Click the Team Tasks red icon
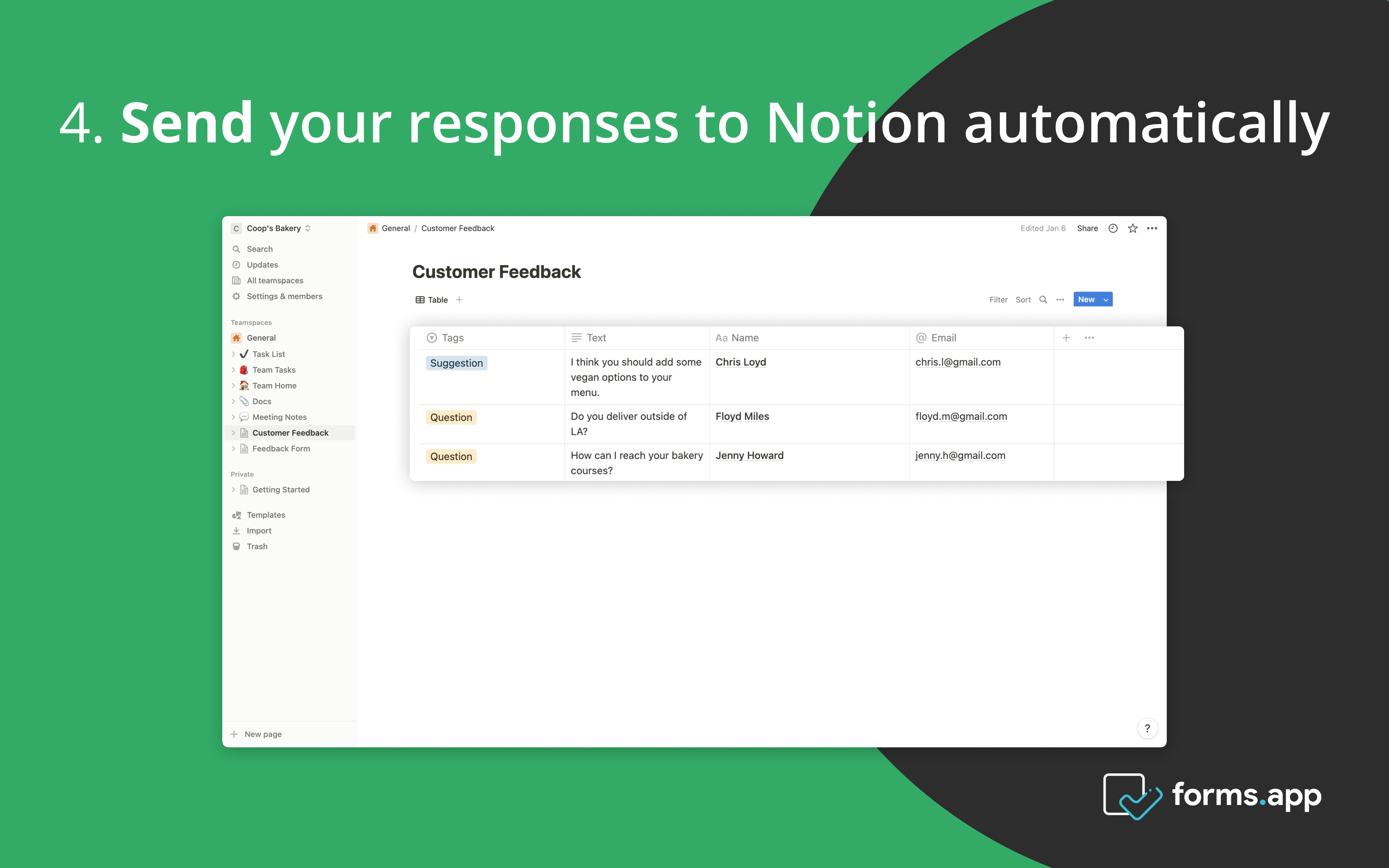This screenshot has height=868, width=1389. [x=244, y=370]
